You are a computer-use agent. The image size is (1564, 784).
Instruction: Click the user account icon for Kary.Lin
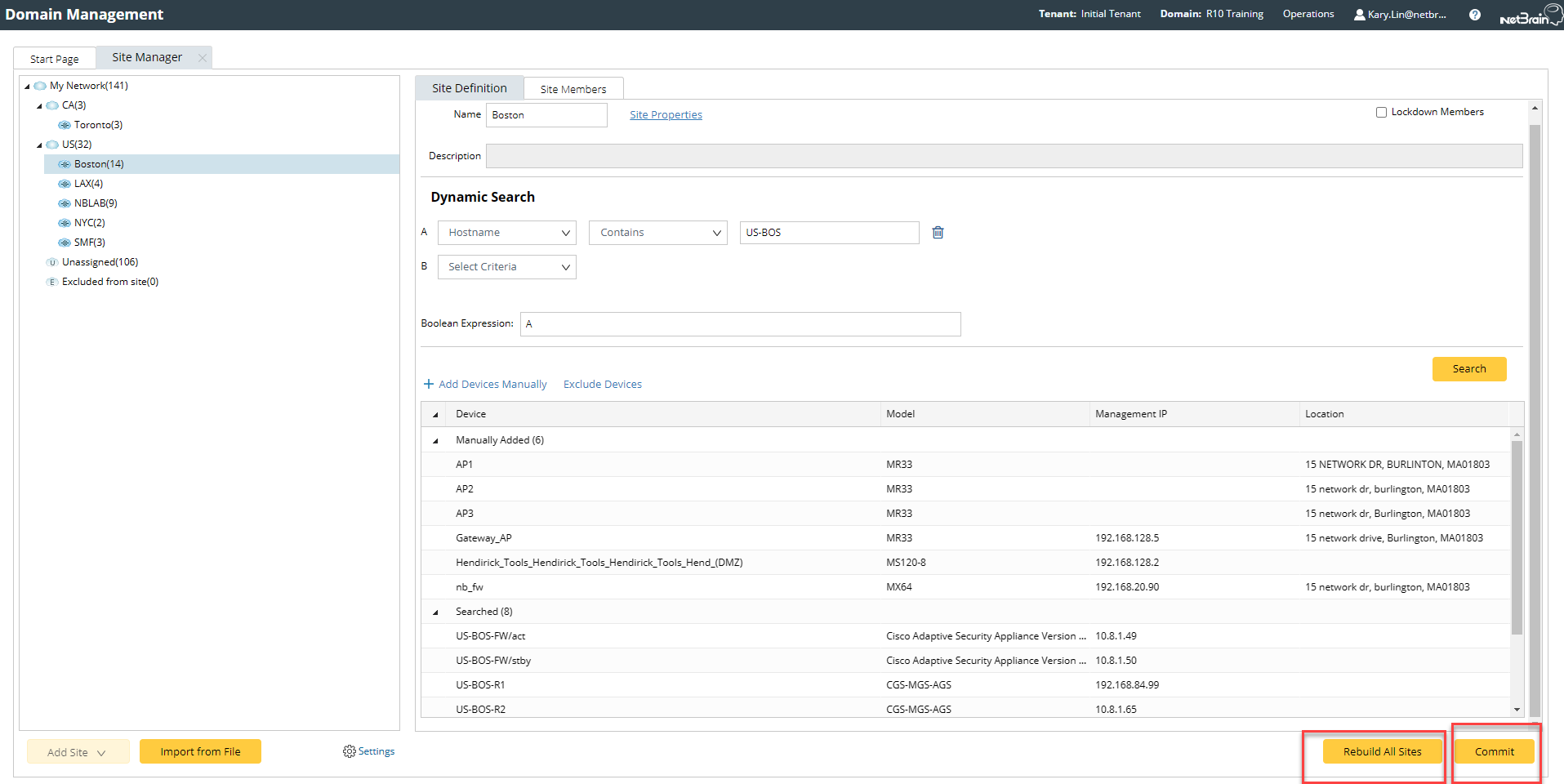(x=1359, y=15)
